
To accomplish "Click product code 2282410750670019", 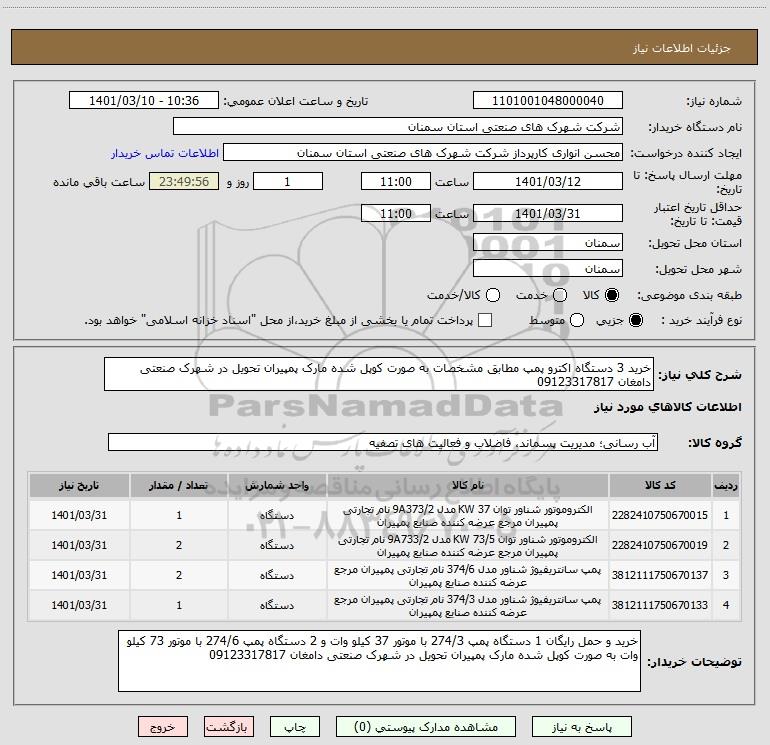I will click(x=660, y=545).
